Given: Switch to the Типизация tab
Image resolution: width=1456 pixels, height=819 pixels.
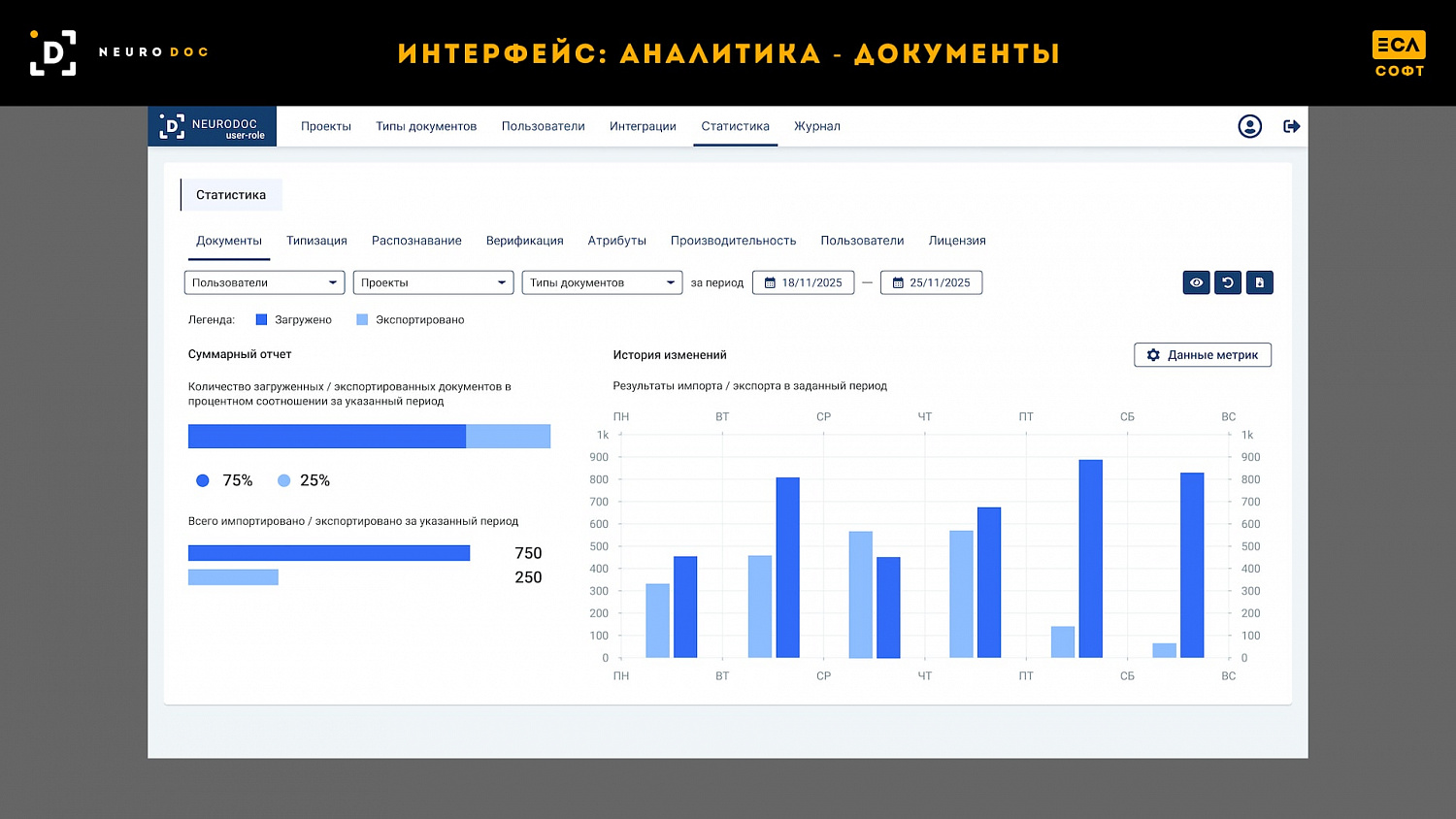Looking at the screenshot, I should coord(316,241).
